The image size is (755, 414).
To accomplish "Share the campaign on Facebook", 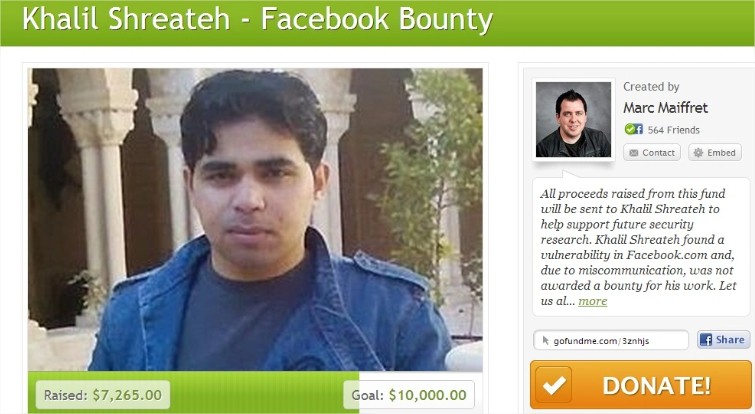I will click(x=723, y=340).
